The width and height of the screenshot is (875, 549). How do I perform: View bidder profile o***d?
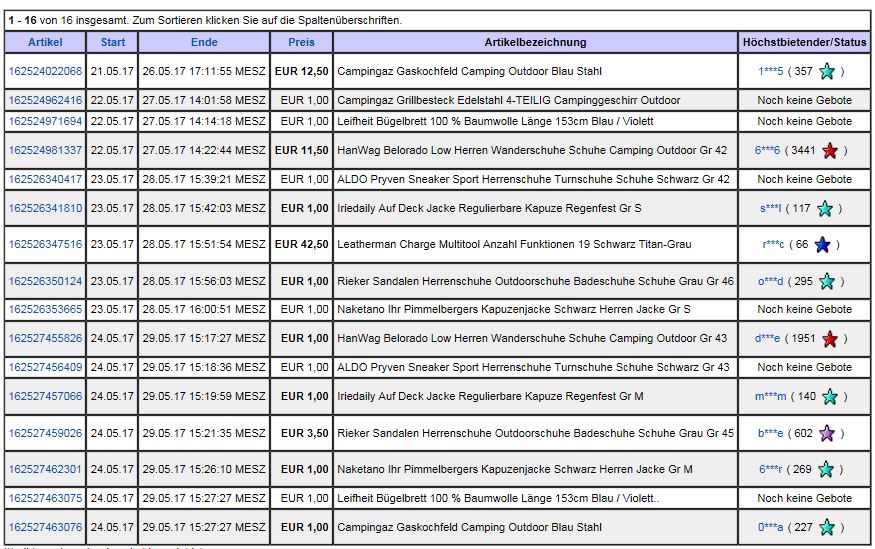coord(771,281)
